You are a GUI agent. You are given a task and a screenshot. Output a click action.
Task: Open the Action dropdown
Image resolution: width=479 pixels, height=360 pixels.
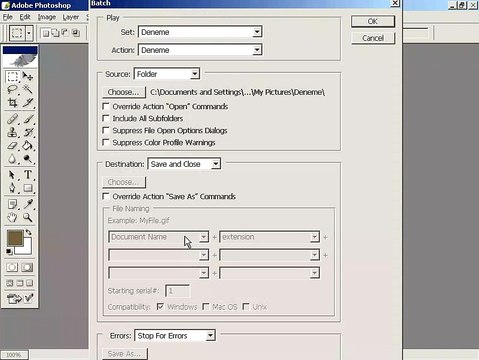200,50
